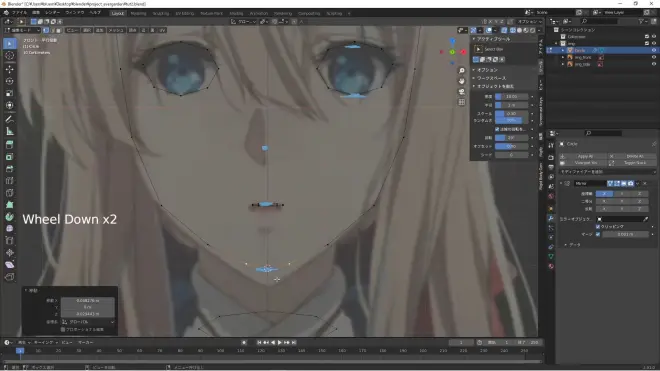Open the ファイル menu
Image resolution: width=660 pixels, height=371 pixels.
pyautogui.click(x=19, y=13)
